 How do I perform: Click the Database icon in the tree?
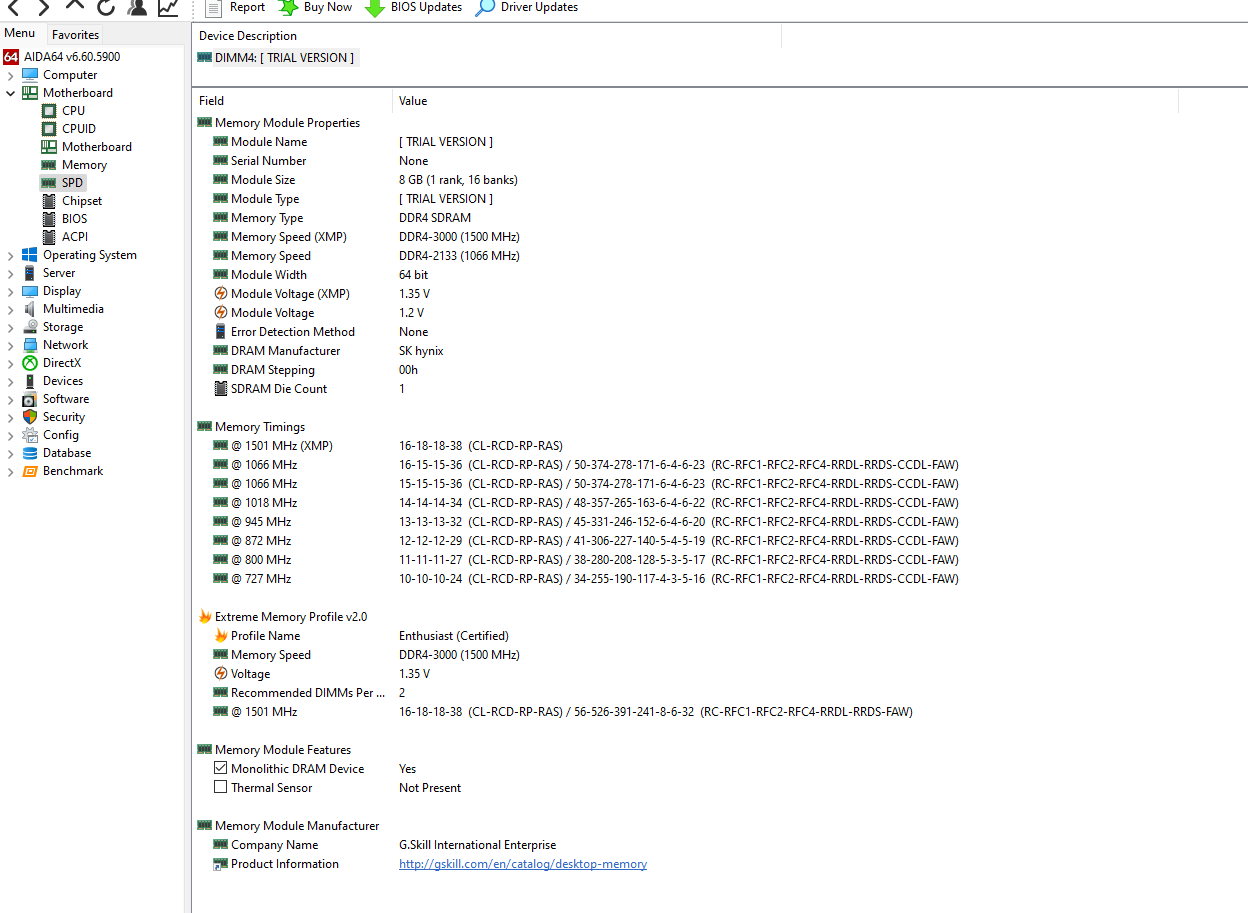click(30, 453)
